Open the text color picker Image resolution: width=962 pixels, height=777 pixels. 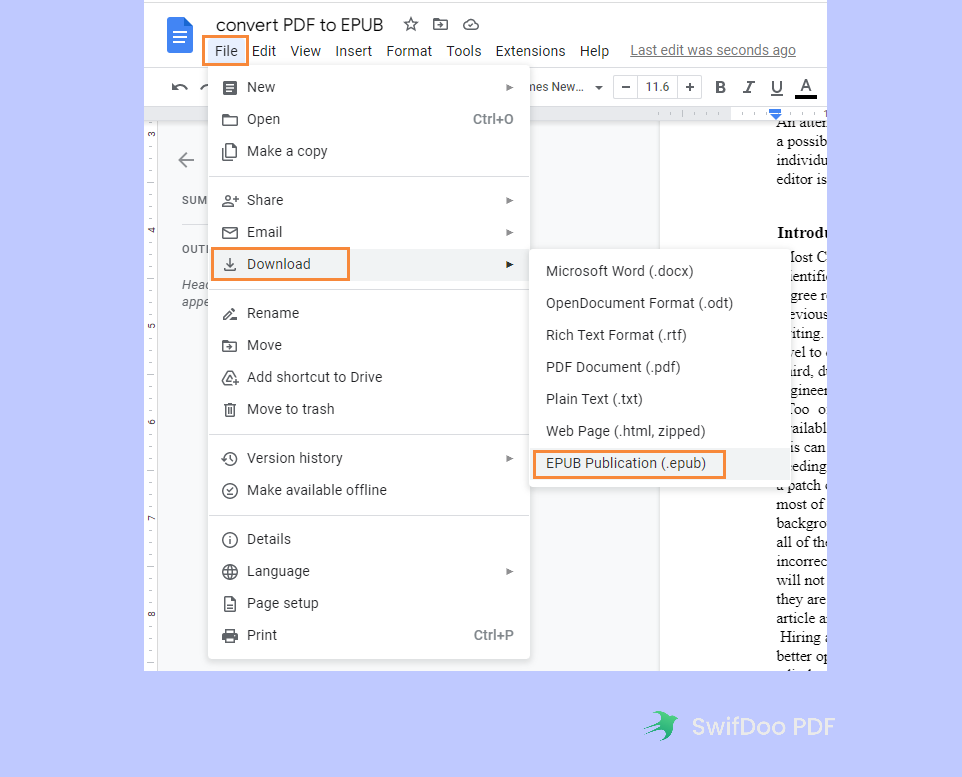806,88
